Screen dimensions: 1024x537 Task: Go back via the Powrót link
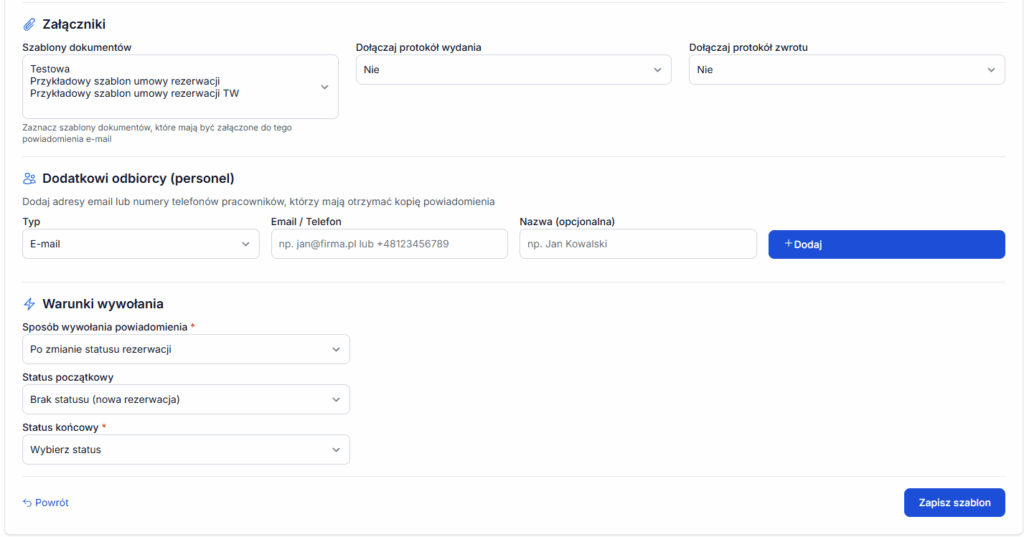click(52, 503)
